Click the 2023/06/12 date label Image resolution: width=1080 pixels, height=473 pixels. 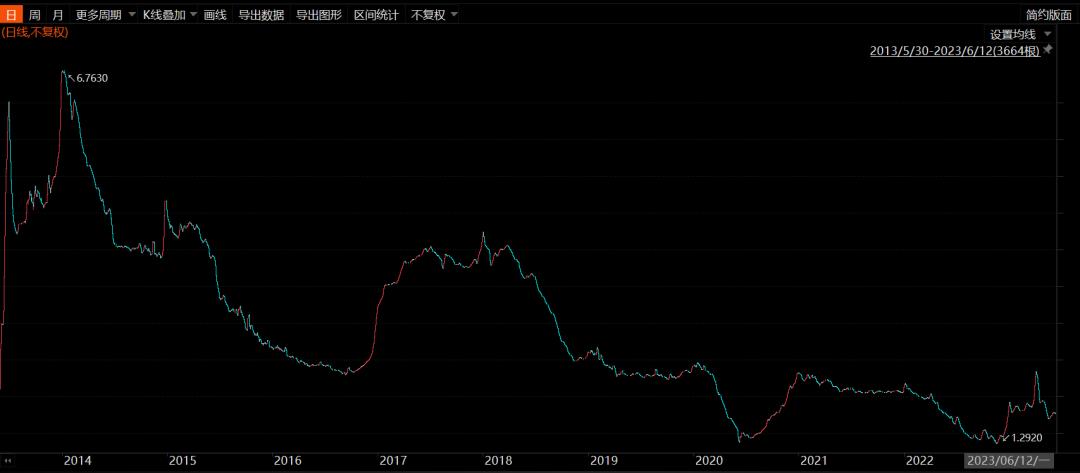point(1007,461)
